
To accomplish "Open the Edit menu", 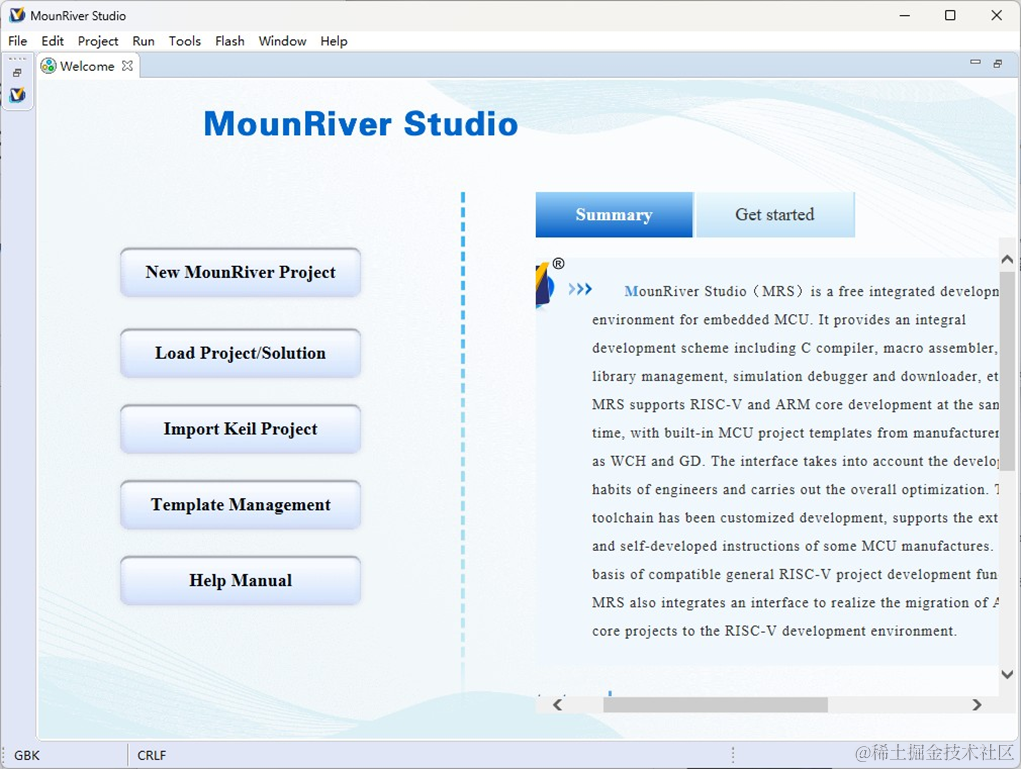I will point(53,41).
